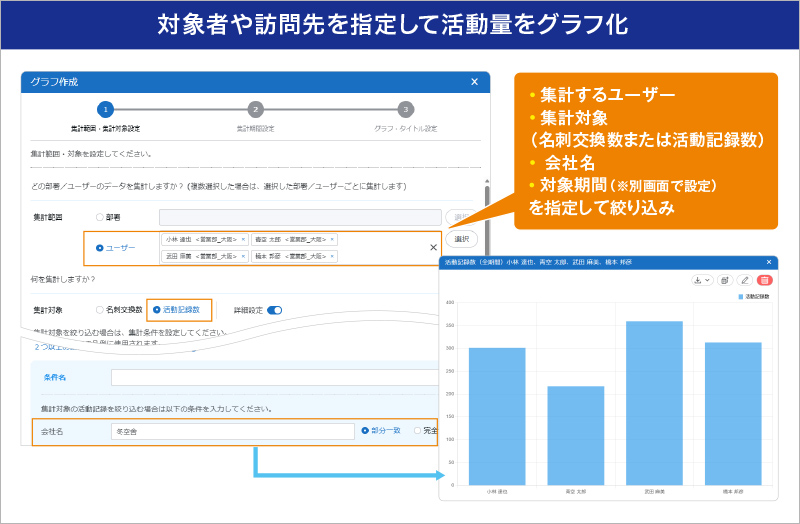
Task: Select the 部分一致 radio option
Action: pos(365,431)
